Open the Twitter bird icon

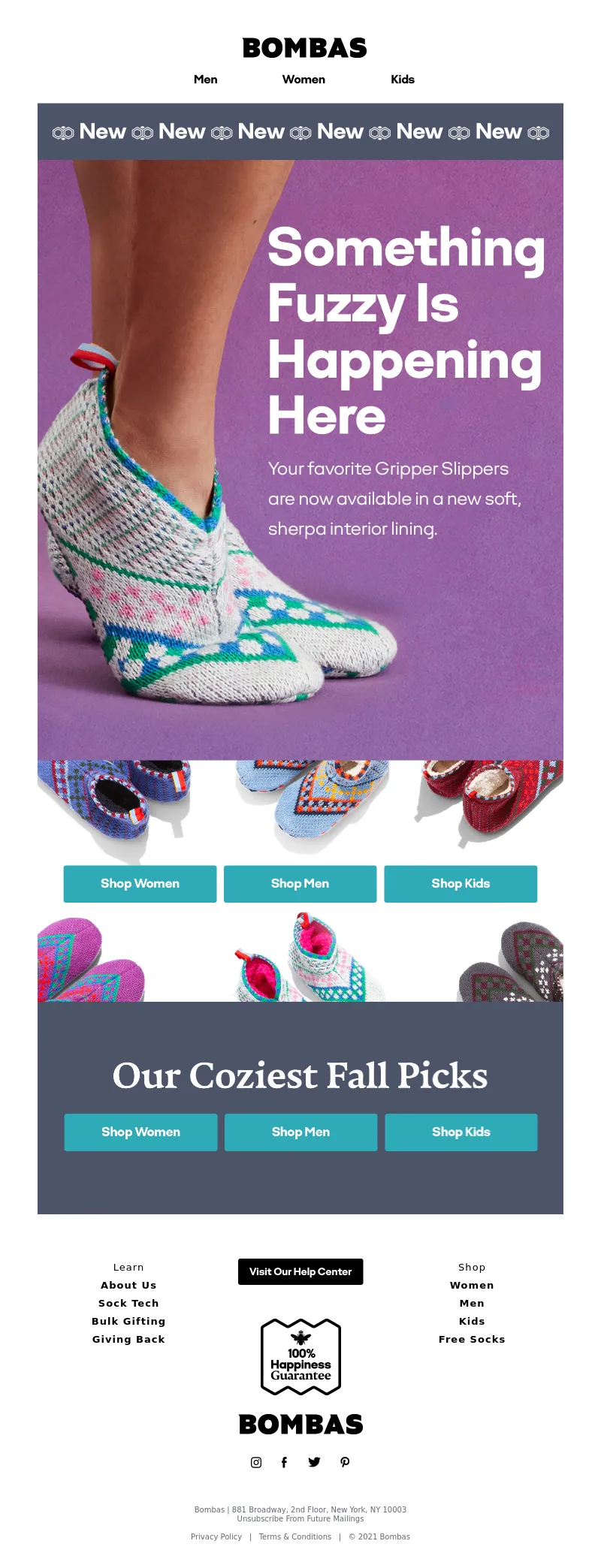click(314, 1462)
